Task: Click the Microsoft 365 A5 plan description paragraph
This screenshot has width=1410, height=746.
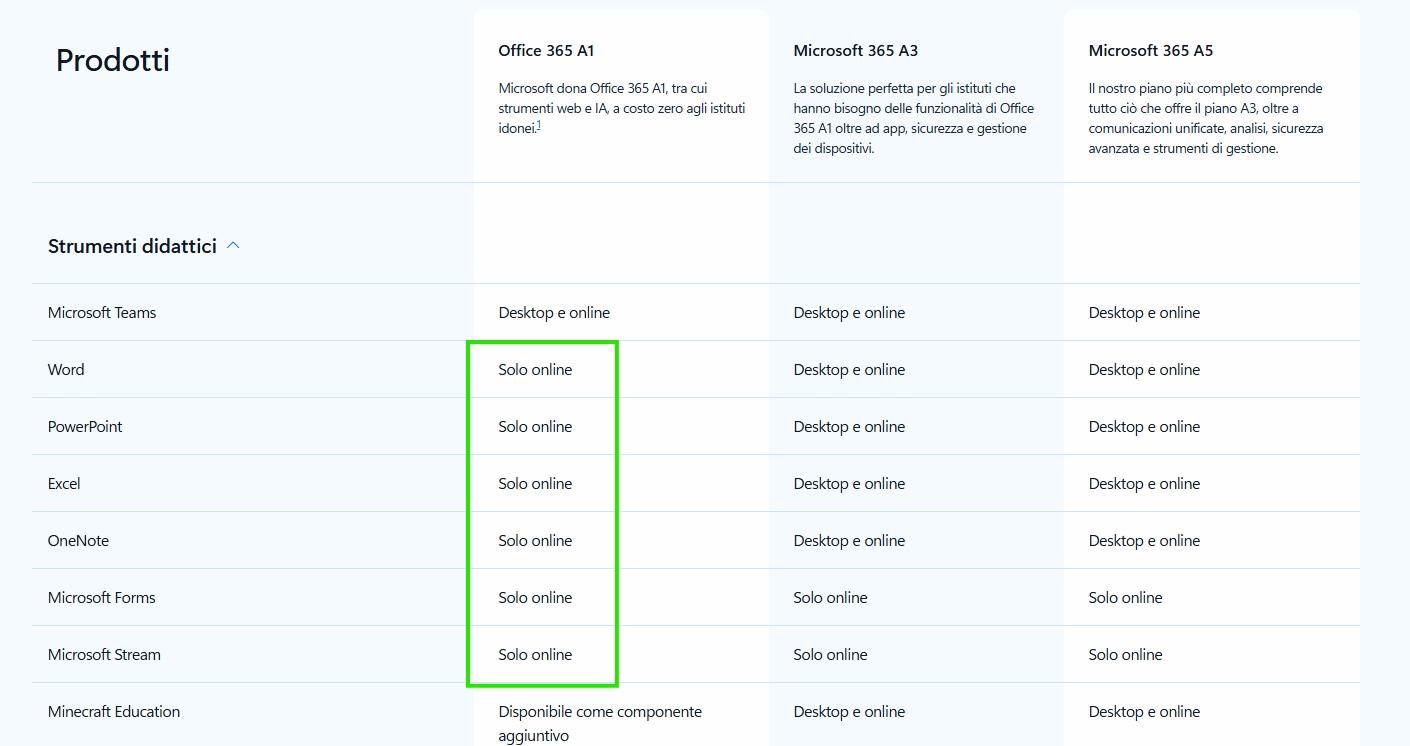Action: [x=1207, y=118]
